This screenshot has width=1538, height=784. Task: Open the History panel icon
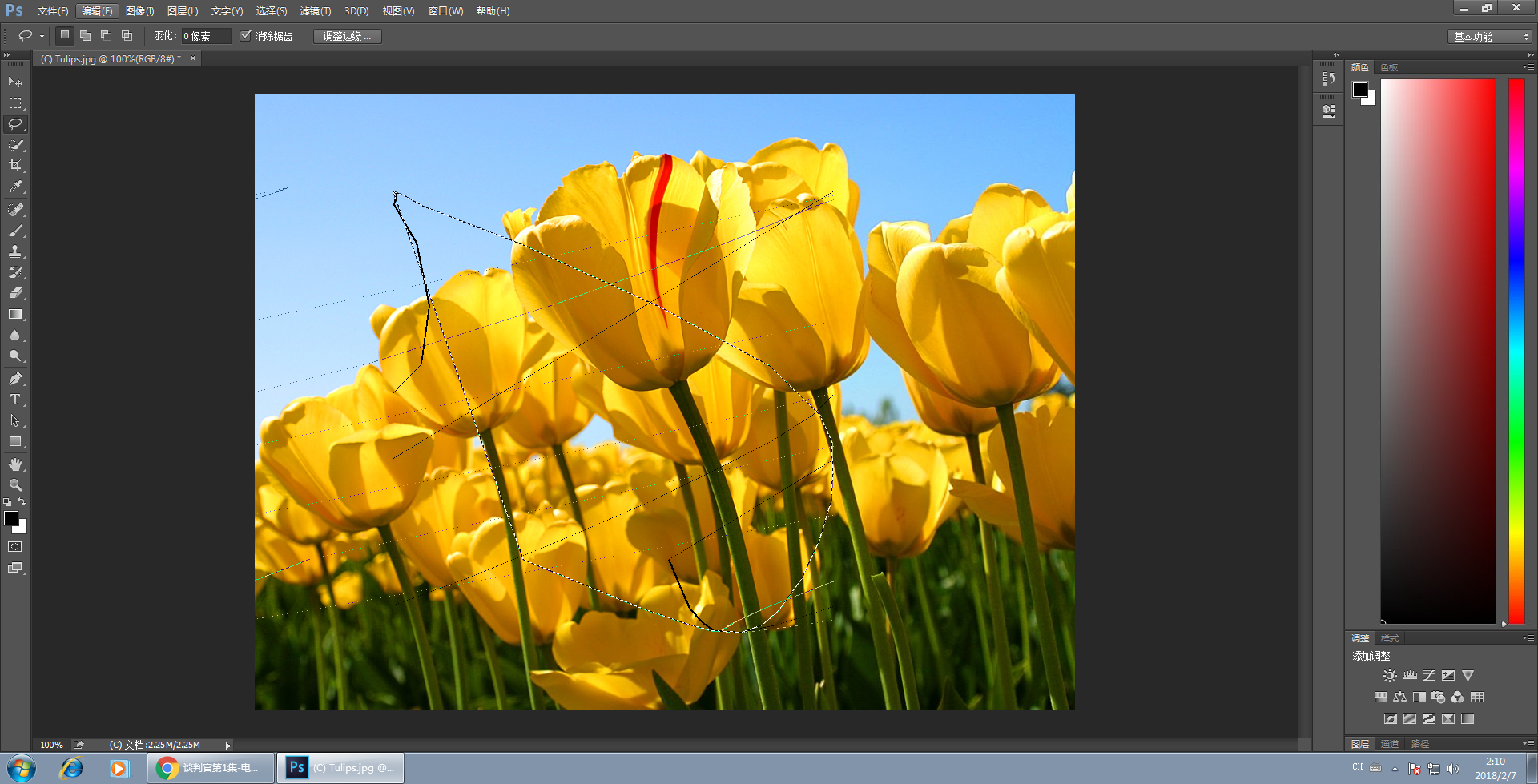point(1329,78)
